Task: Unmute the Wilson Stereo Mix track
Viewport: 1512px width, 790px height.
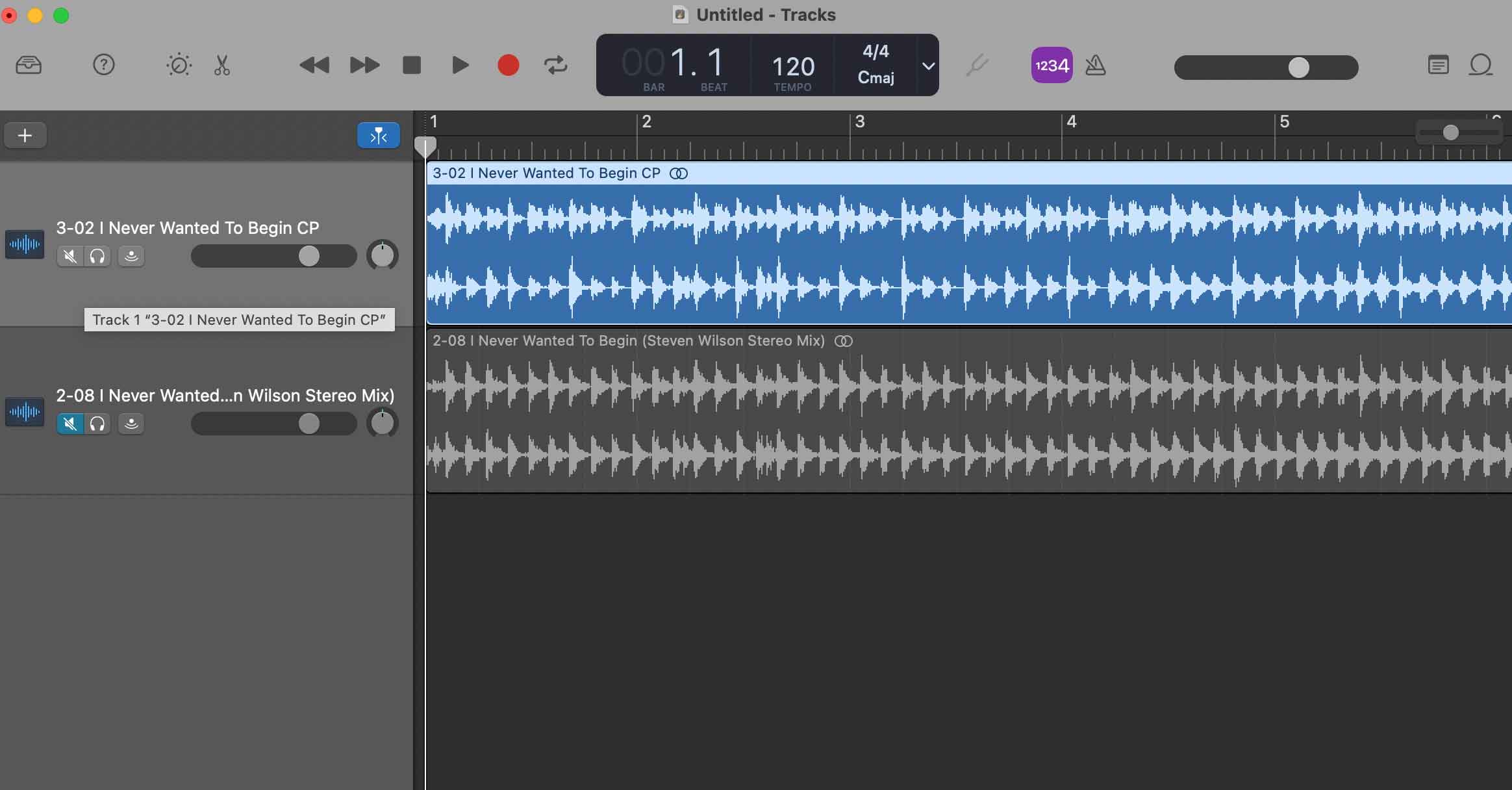Action: tap(70, 424)
